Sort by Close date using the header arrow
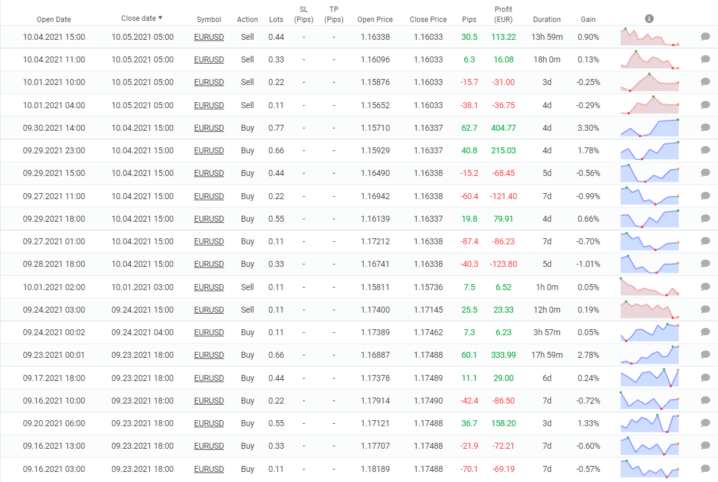Viewport: 718px width, 482px height. [x=161, y=18]
